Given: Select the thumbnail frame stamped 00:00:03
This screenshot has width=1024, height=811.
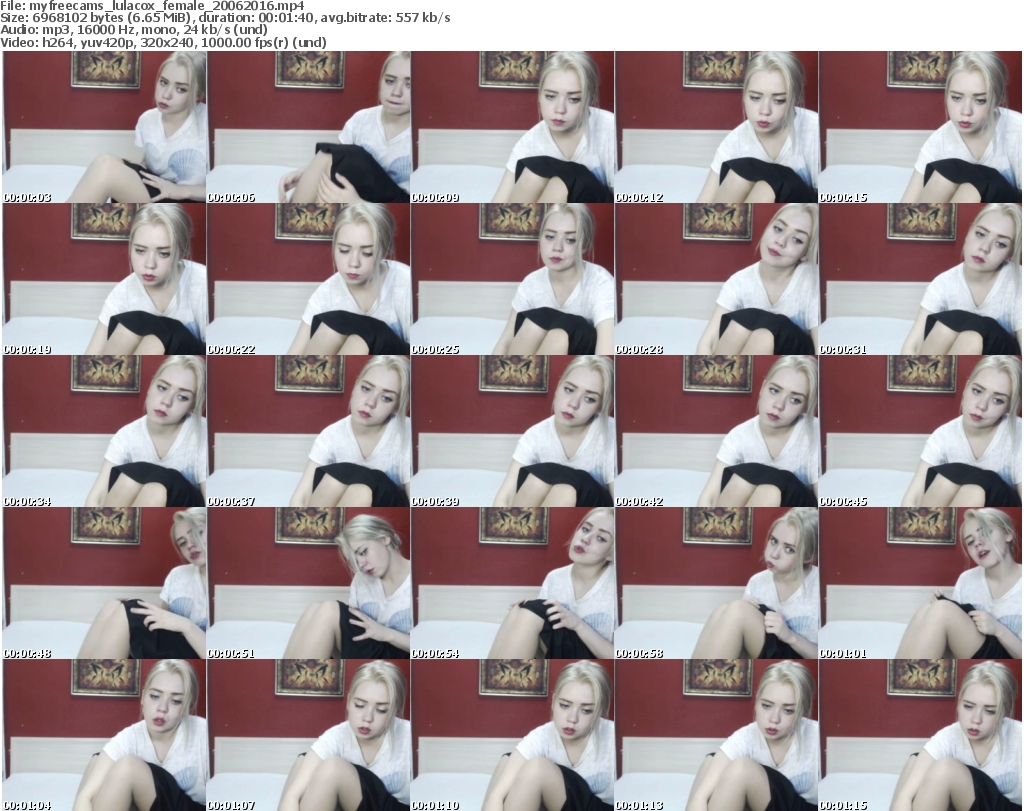Looking at the screenshot, I should 104,127.
